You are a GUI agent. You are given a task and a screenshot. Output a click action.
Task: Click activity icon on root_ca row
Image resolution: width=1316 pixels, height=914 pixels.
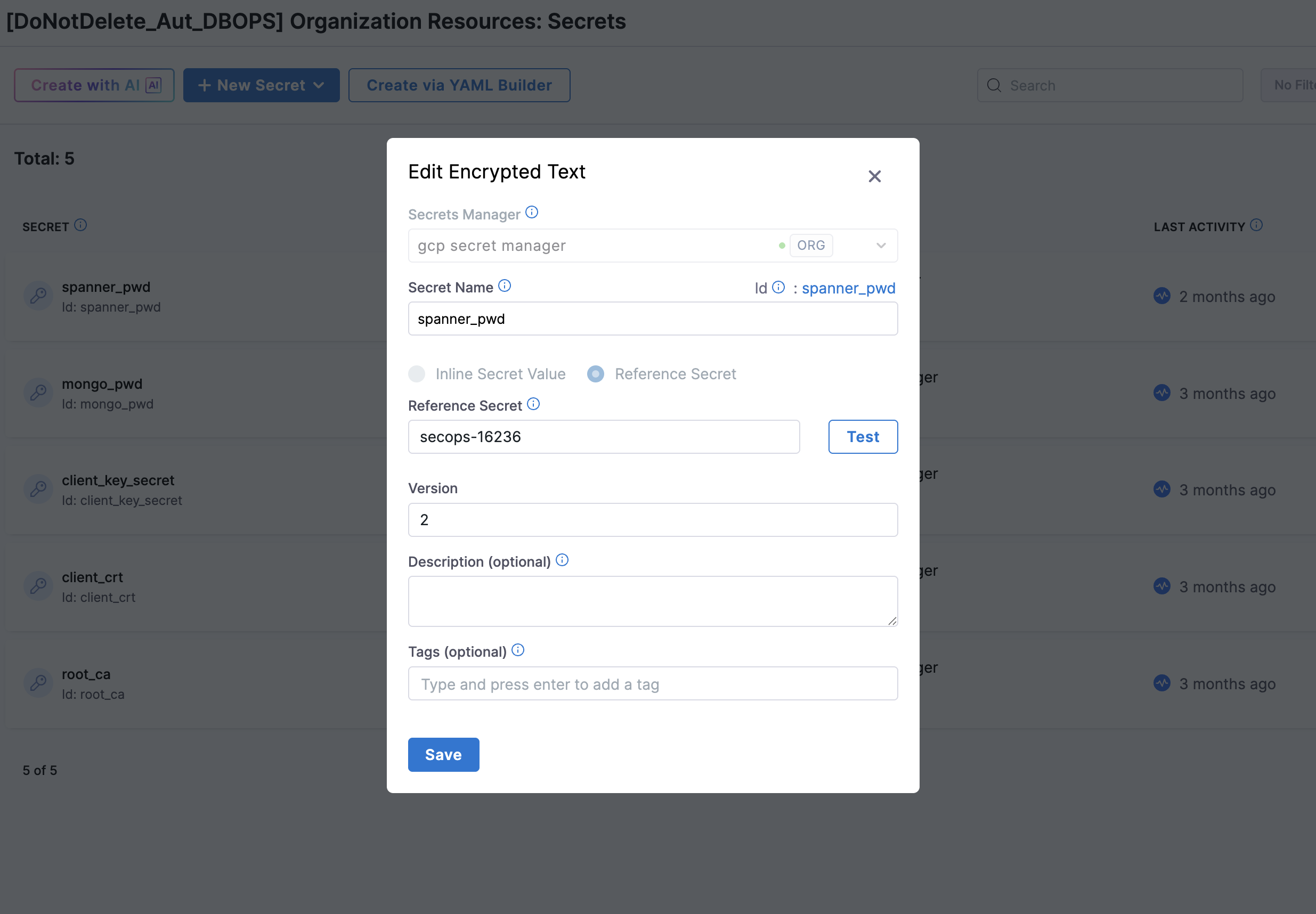(x=1162, y=683)
